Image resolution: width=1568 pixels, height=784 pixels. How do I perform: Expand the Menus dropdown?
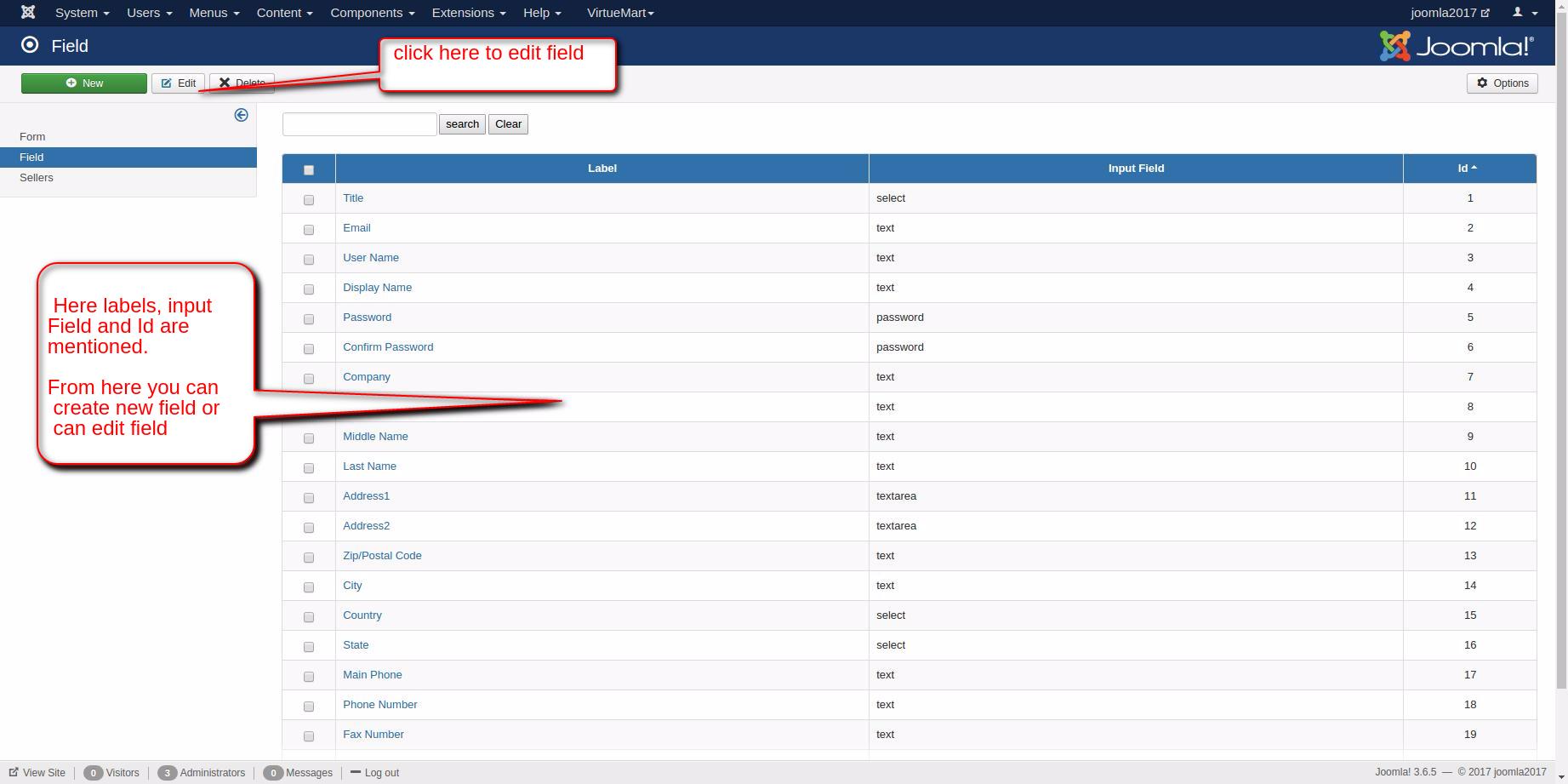point(214,13)
